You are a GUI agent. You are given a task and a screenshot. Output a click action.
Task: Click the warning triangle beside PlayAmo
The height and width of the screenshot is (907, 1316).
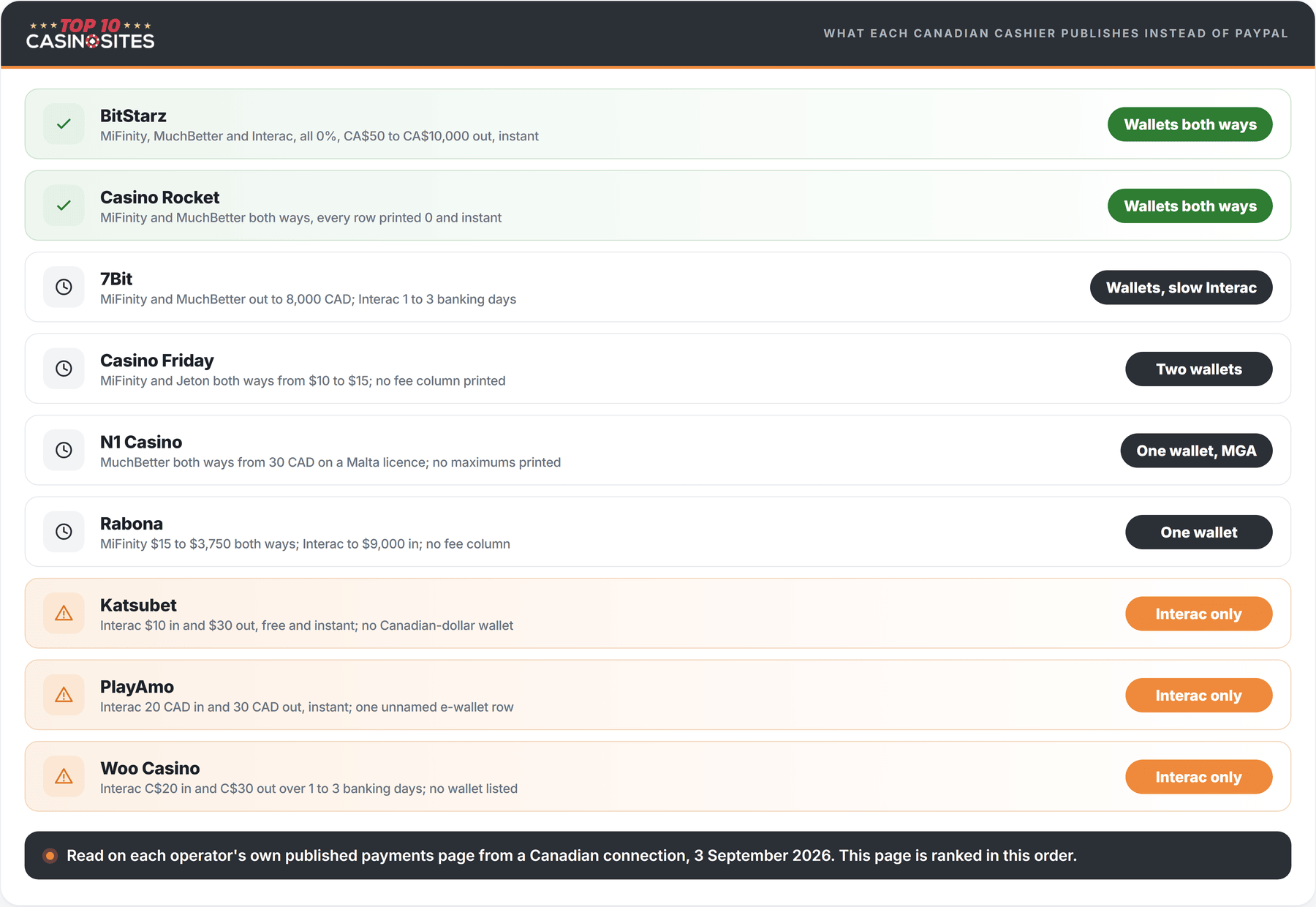click(x=64, y=695)
